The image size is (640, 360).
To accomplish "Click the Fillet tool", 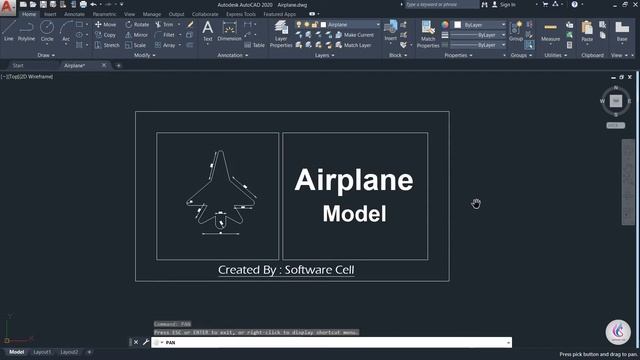I will tap(165, 35).
